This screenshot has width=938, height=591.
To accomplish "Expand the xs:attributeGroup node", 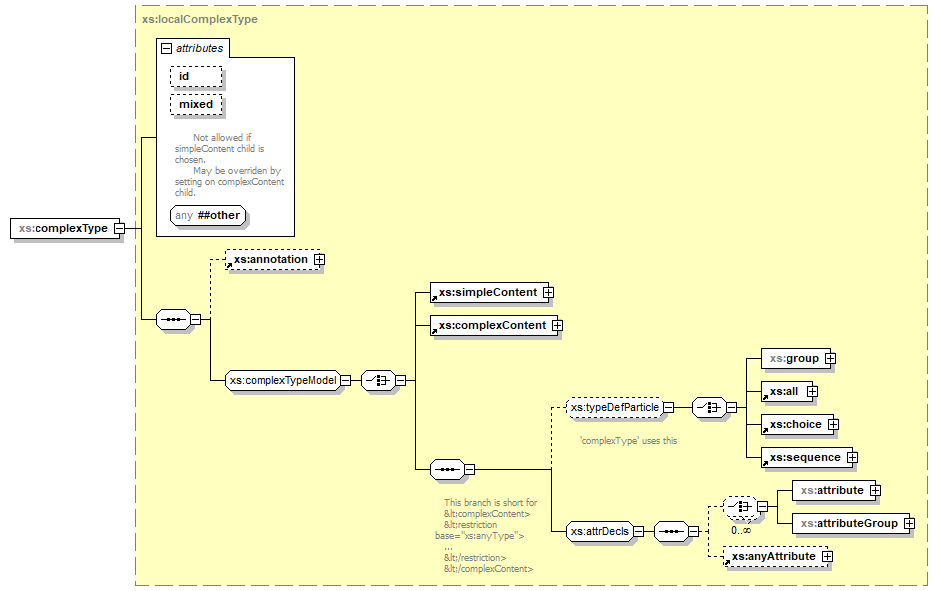I will (908, 523).
